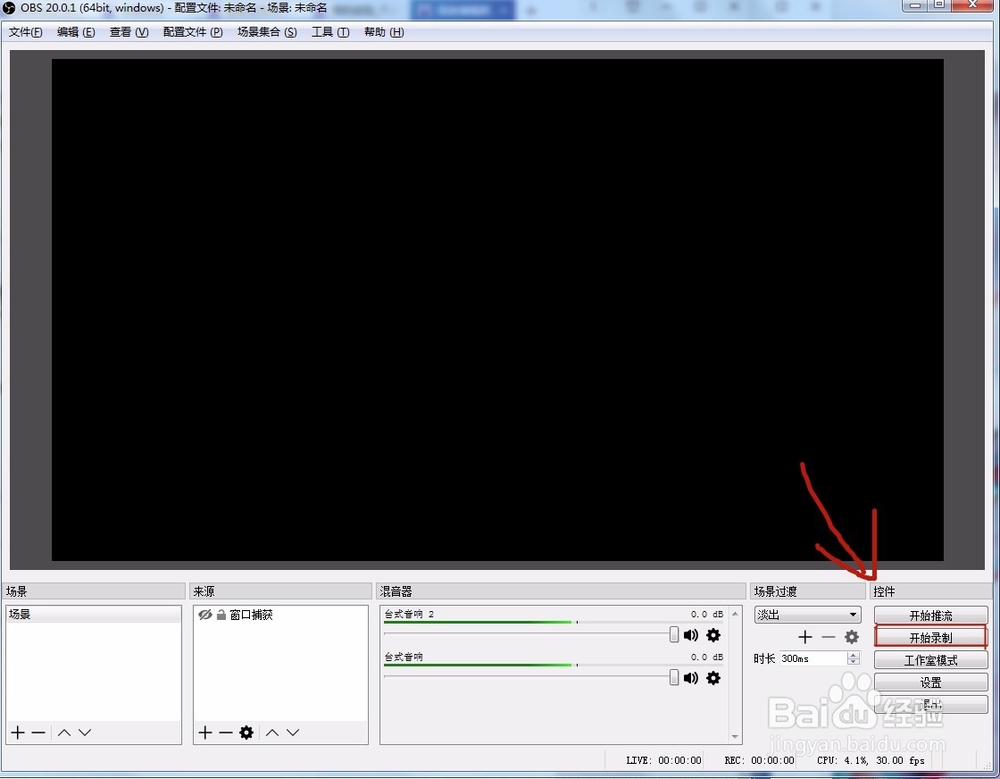Open 帮助(H) menu
This screenshot has width=1000, height=779.
click(383, 32)
